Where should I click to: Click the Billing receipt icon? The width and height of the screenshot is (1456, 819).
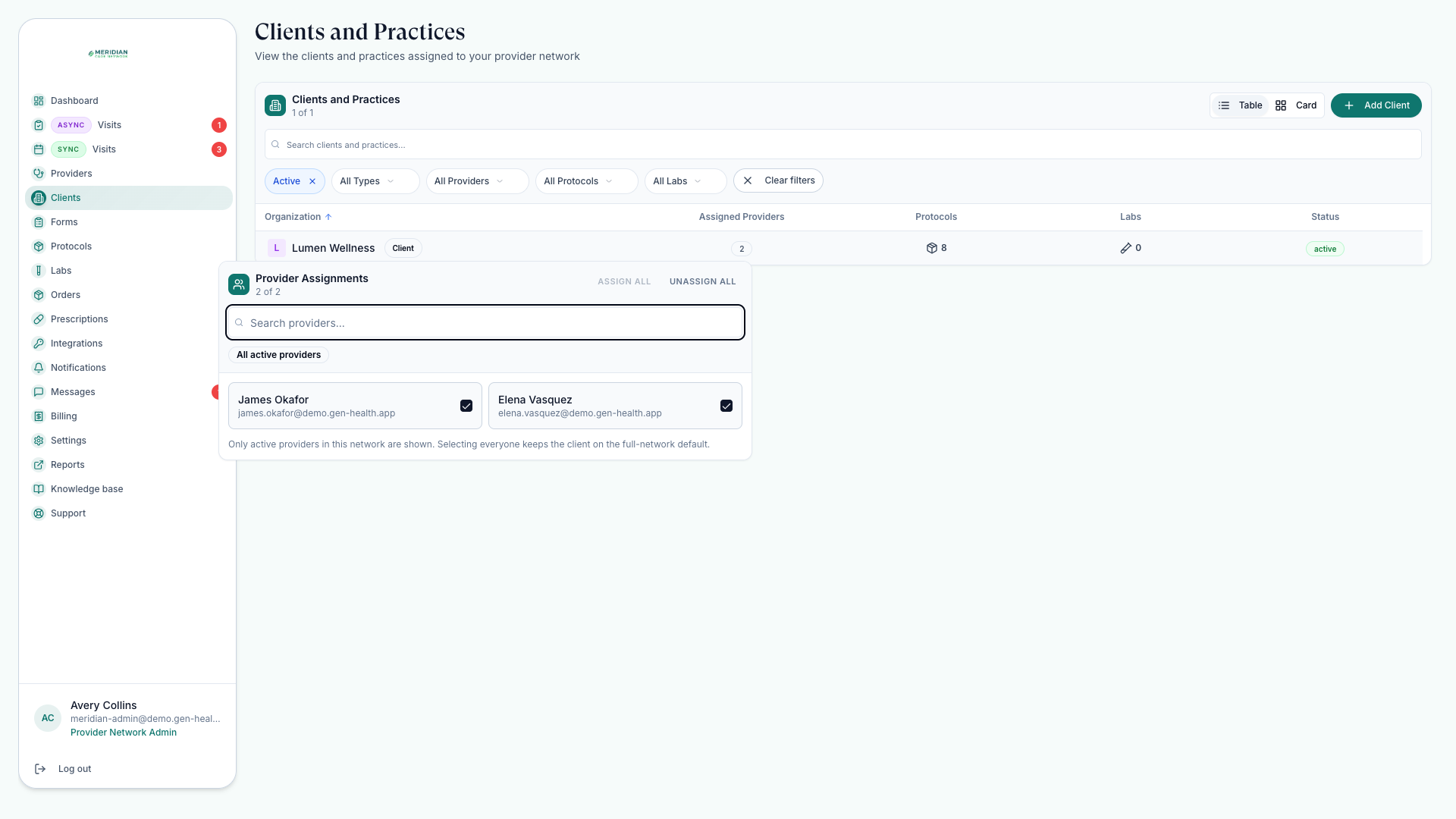[x=39, y=416]
